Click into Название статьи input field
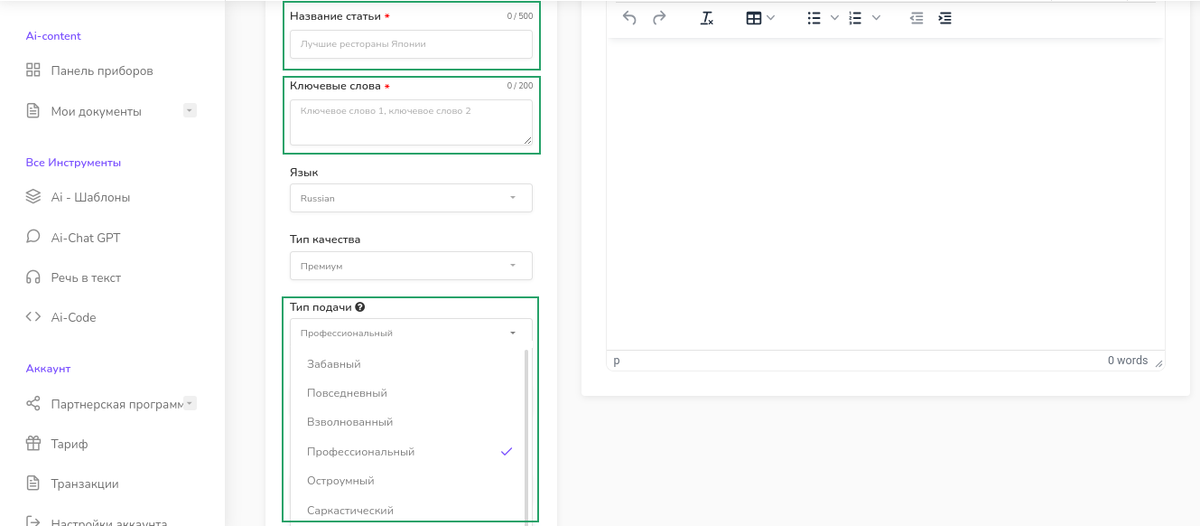The height and width of the screenshot is (526, 1200). (411, 44)
